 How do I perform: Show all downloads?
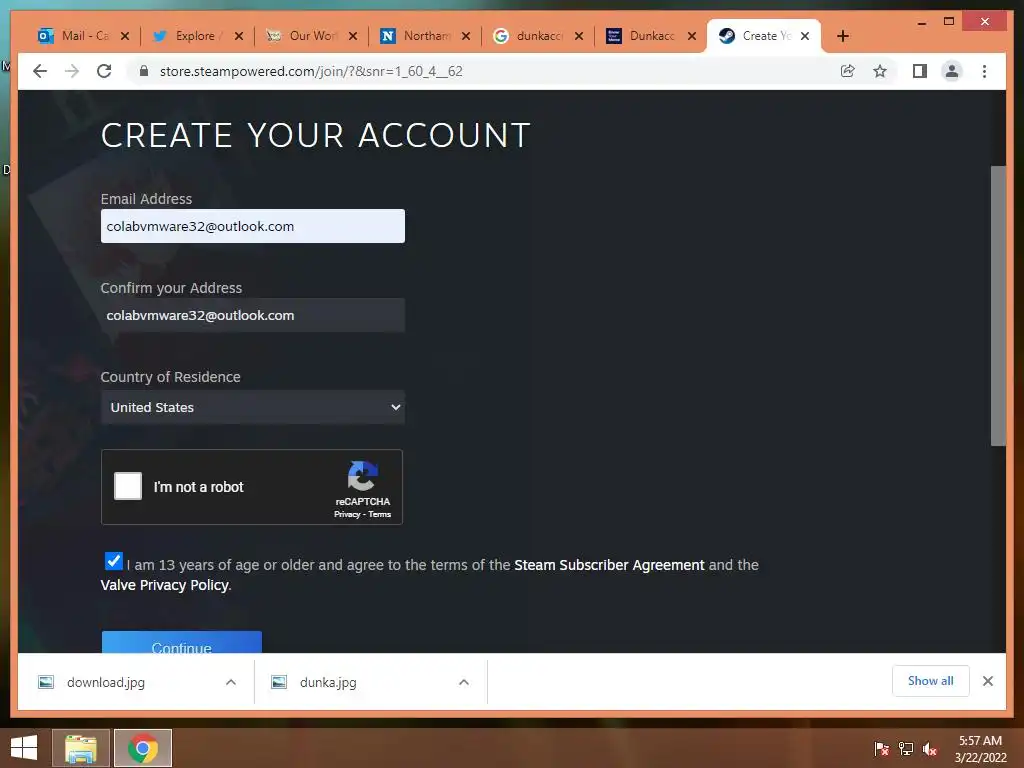coord(931,681)
